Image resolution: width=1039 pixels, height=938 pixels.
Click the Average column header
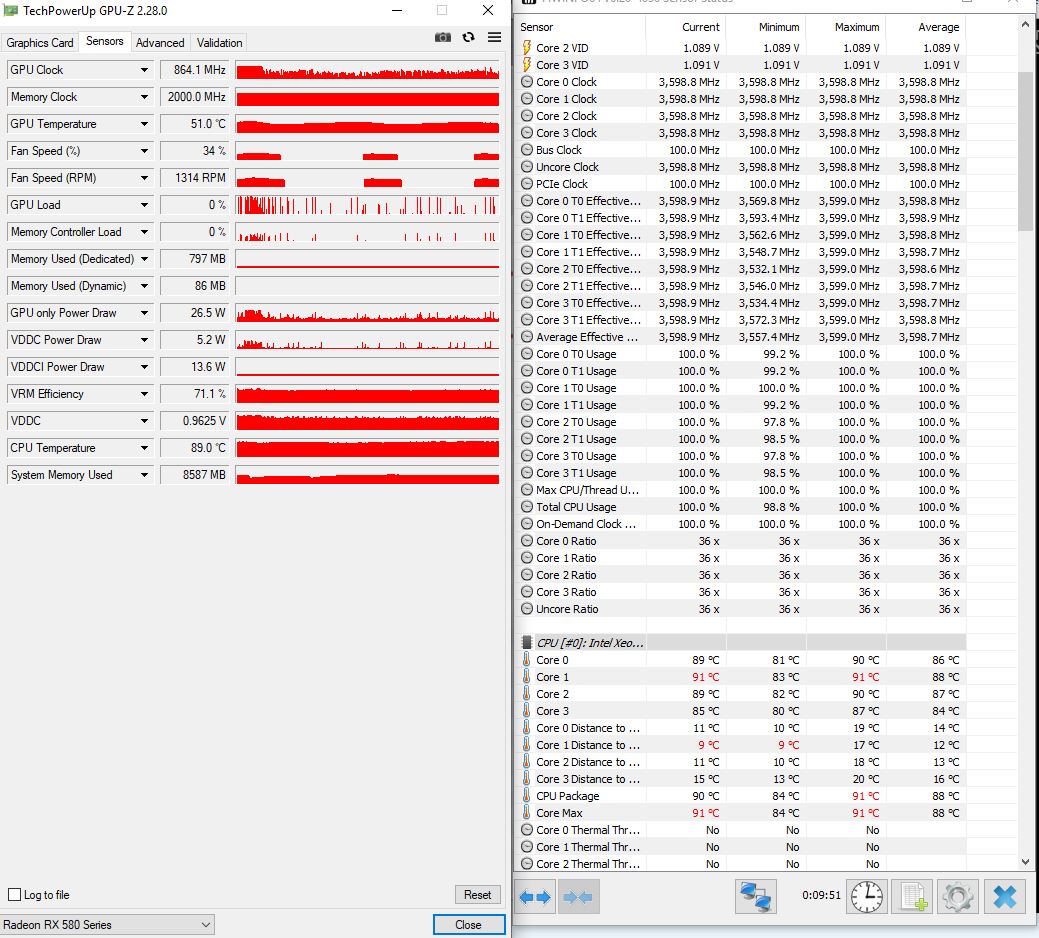[926, 27]
